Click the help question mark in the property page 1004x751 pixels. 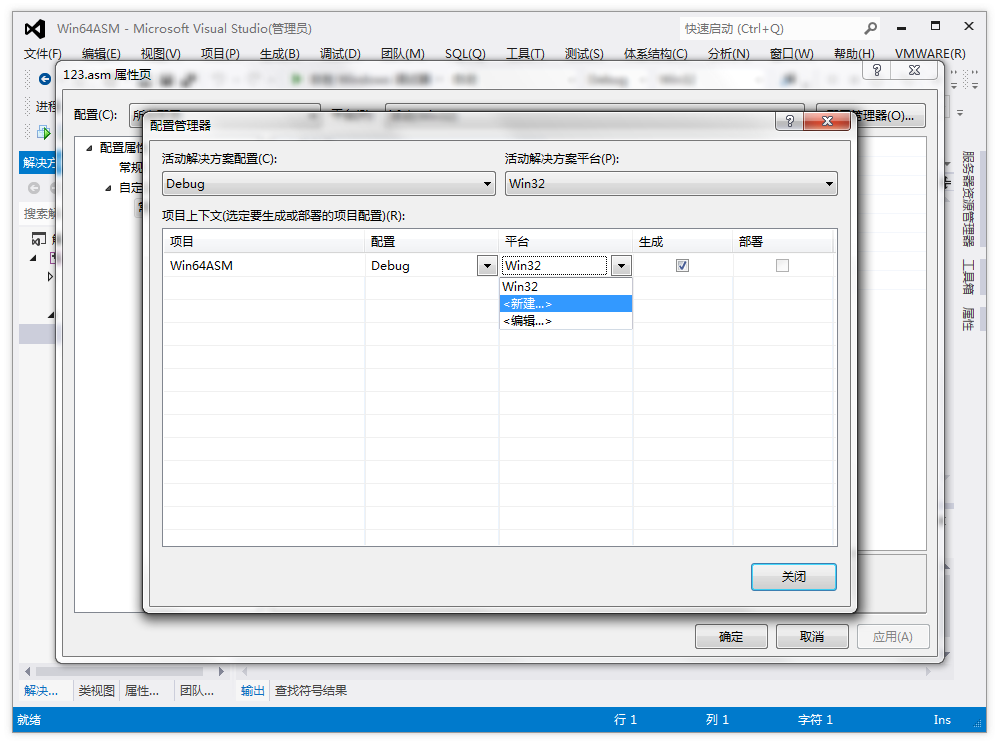[877, 70]
